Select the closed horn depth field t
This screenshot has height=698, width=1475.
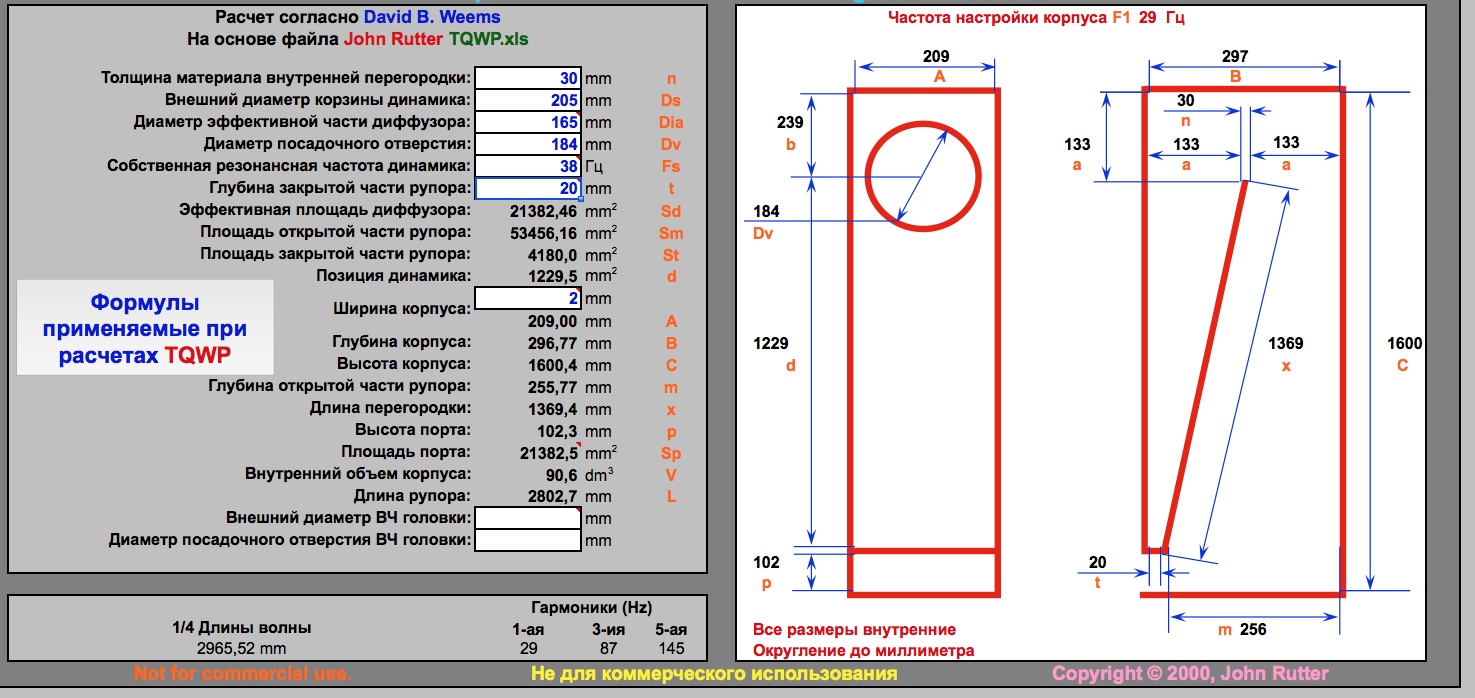tap(527, 189)
